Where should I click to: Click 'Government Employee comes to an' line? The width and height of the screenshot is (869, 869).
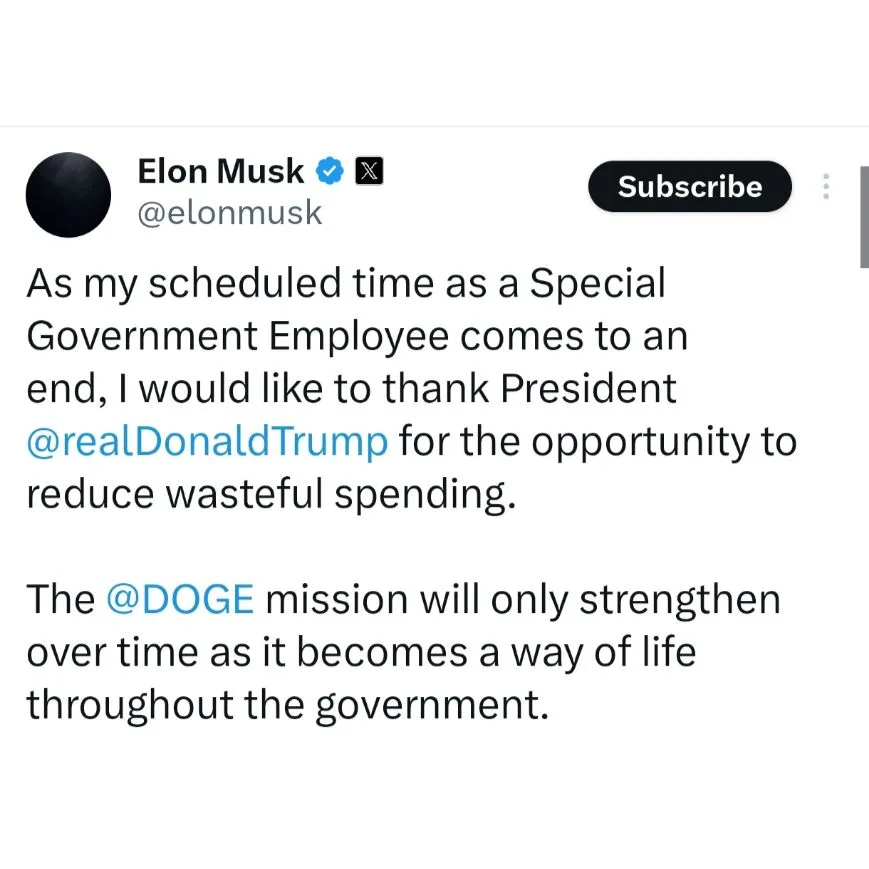[x=357, y=336]
